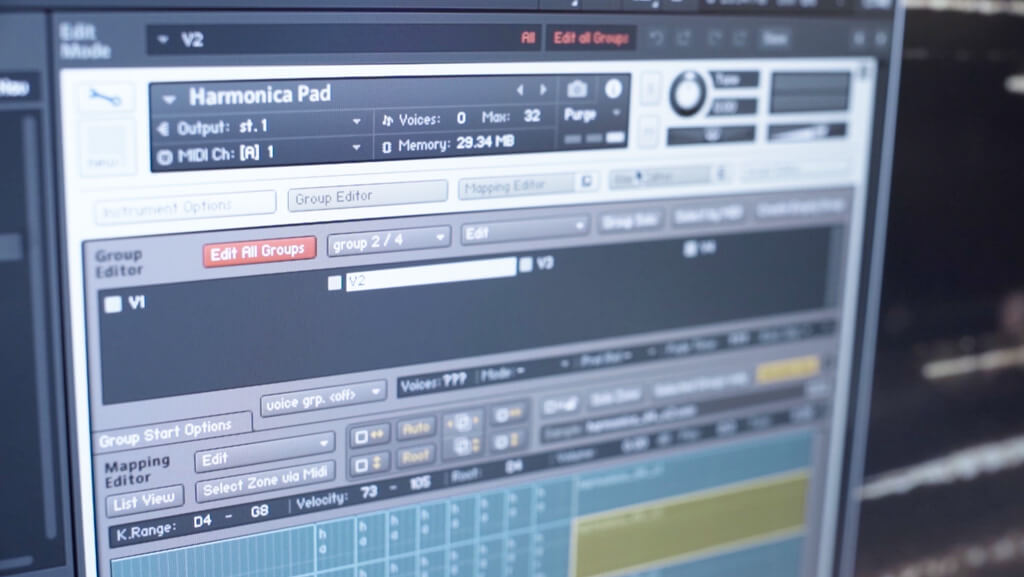The width and height of the screenshot is (1024, 577).
Task: Go to previous instrument with left arrow
Action: pos(520,90)
